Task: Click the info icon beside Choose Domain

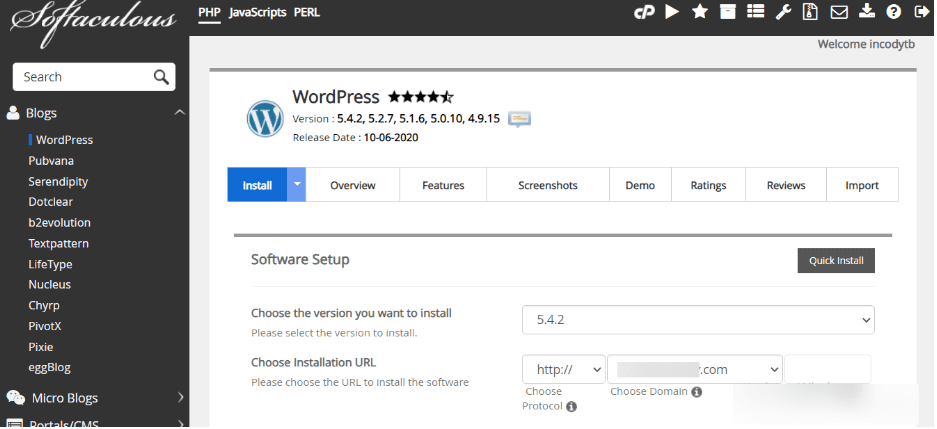Action: pos(696,392)
